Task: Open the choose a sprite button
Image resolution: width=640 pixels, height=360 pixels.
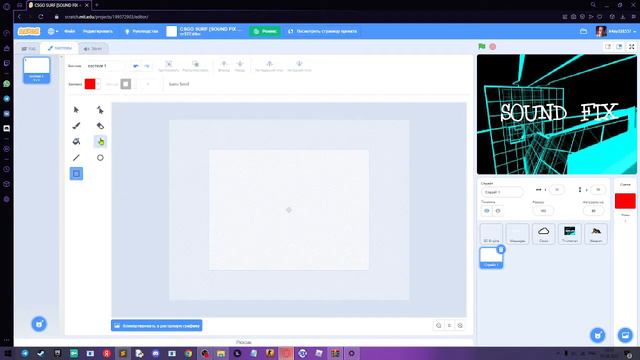Action: pos(598,336)
